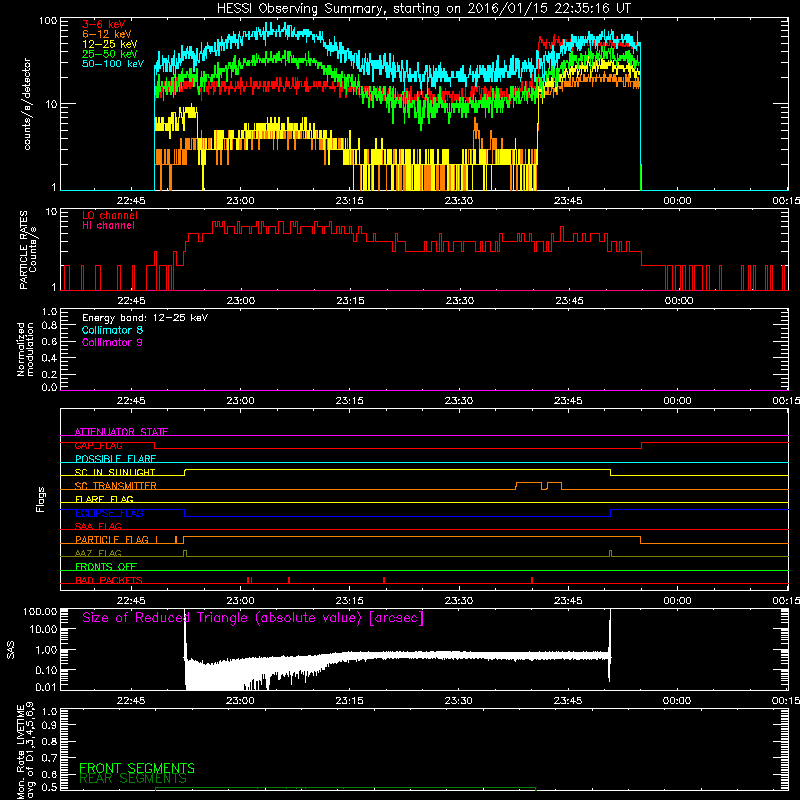Click the LO channel legend label

[x=110, y=215]
